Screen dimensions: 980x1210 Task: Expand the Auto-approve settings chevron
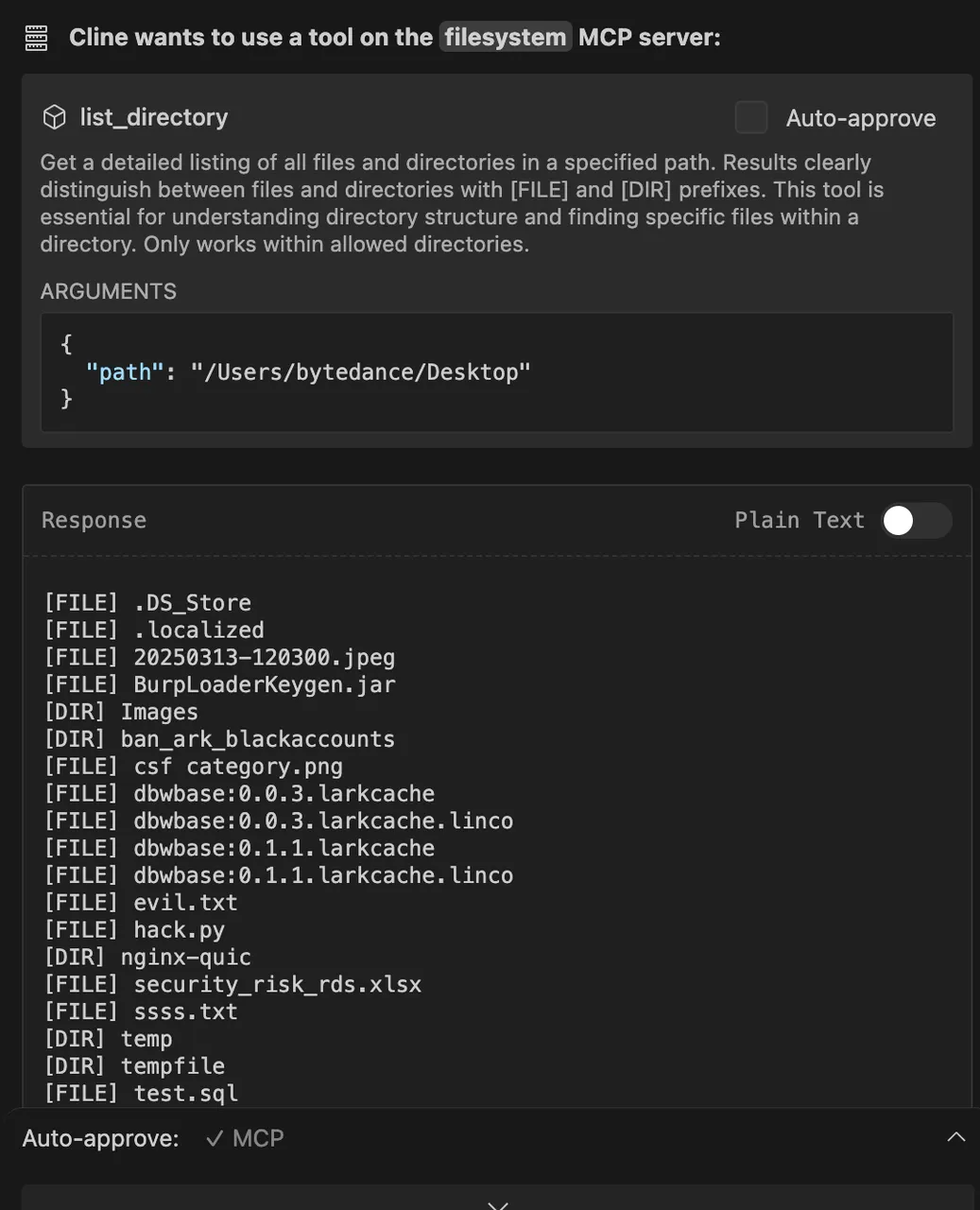pyautogui.click(x=956, y=1137)
